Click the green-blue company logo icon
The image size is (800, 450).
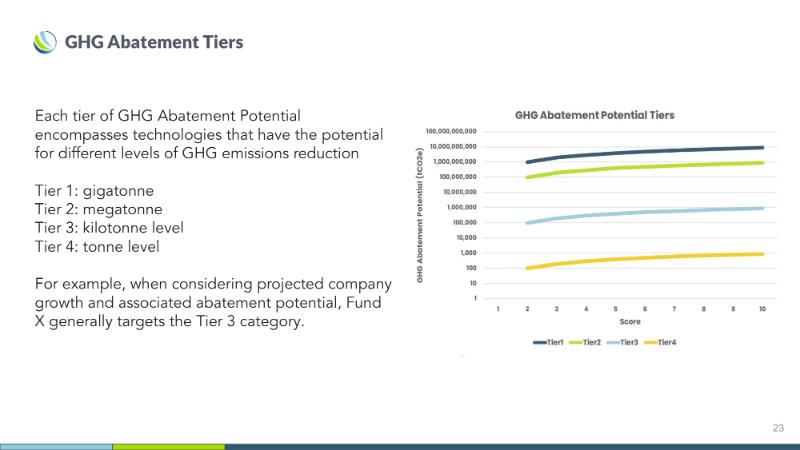(x=45, y=42)
